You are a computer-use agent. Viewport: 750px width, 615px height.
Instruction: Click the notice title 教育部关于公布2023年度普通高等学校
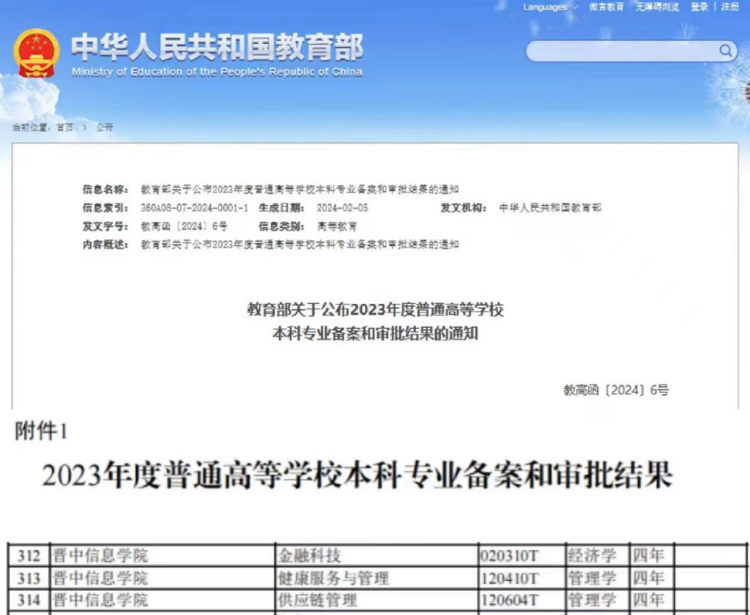[375, 310]
